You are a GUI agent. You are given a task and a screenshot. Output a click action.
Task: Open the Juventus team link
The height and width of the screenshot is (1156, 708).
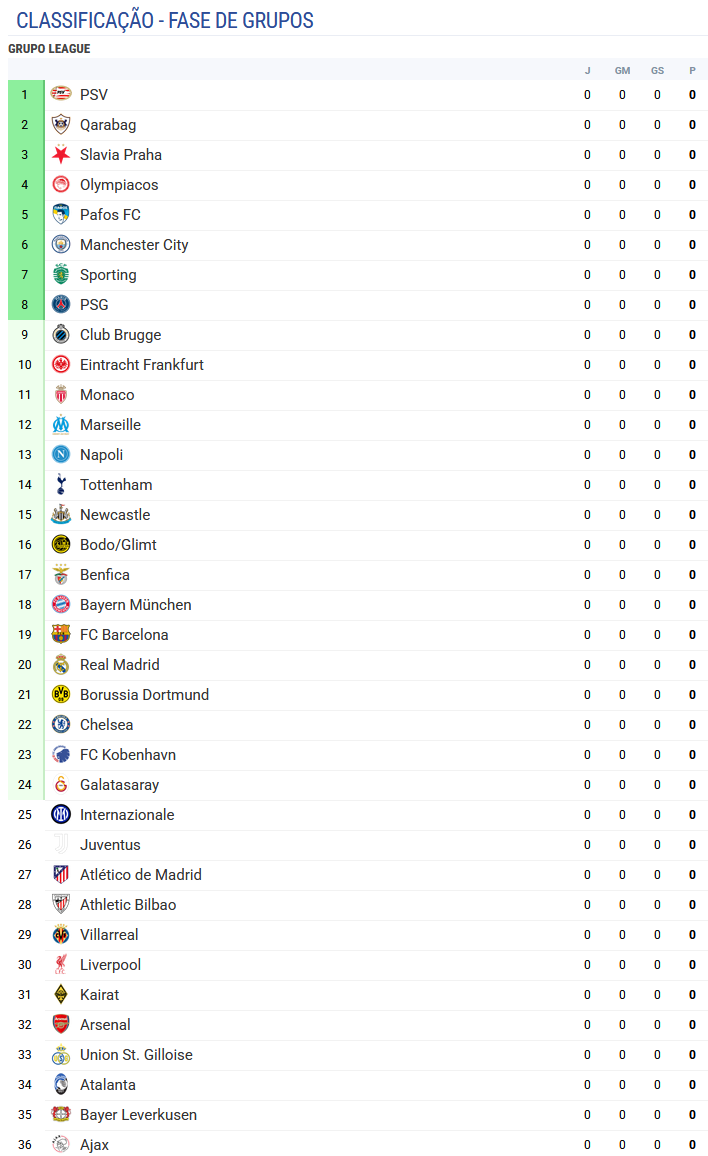pyautogui.click(x=111, y=845)
